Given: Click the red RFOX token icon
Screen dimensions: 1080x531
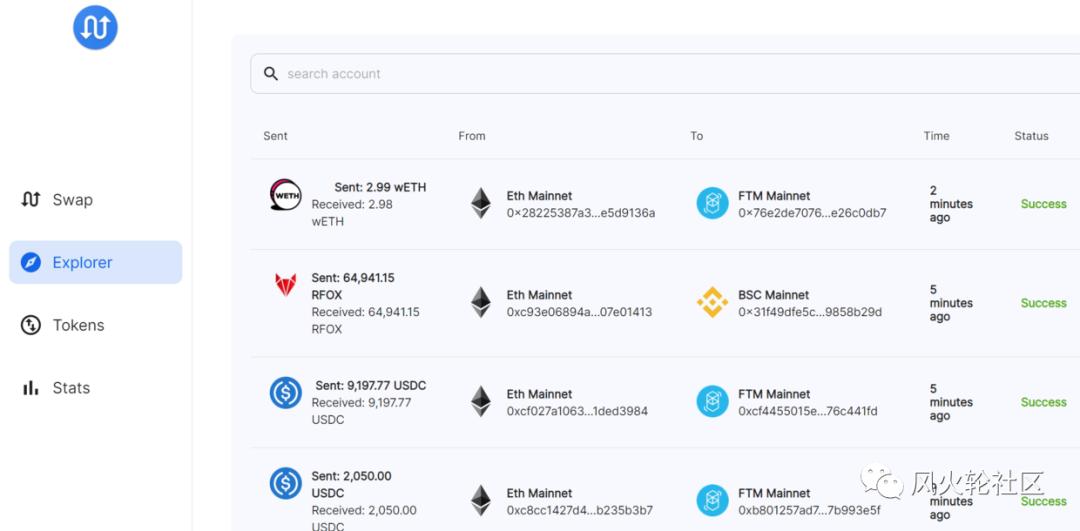Looking at the screenshot, I should (x=286, y=285).
